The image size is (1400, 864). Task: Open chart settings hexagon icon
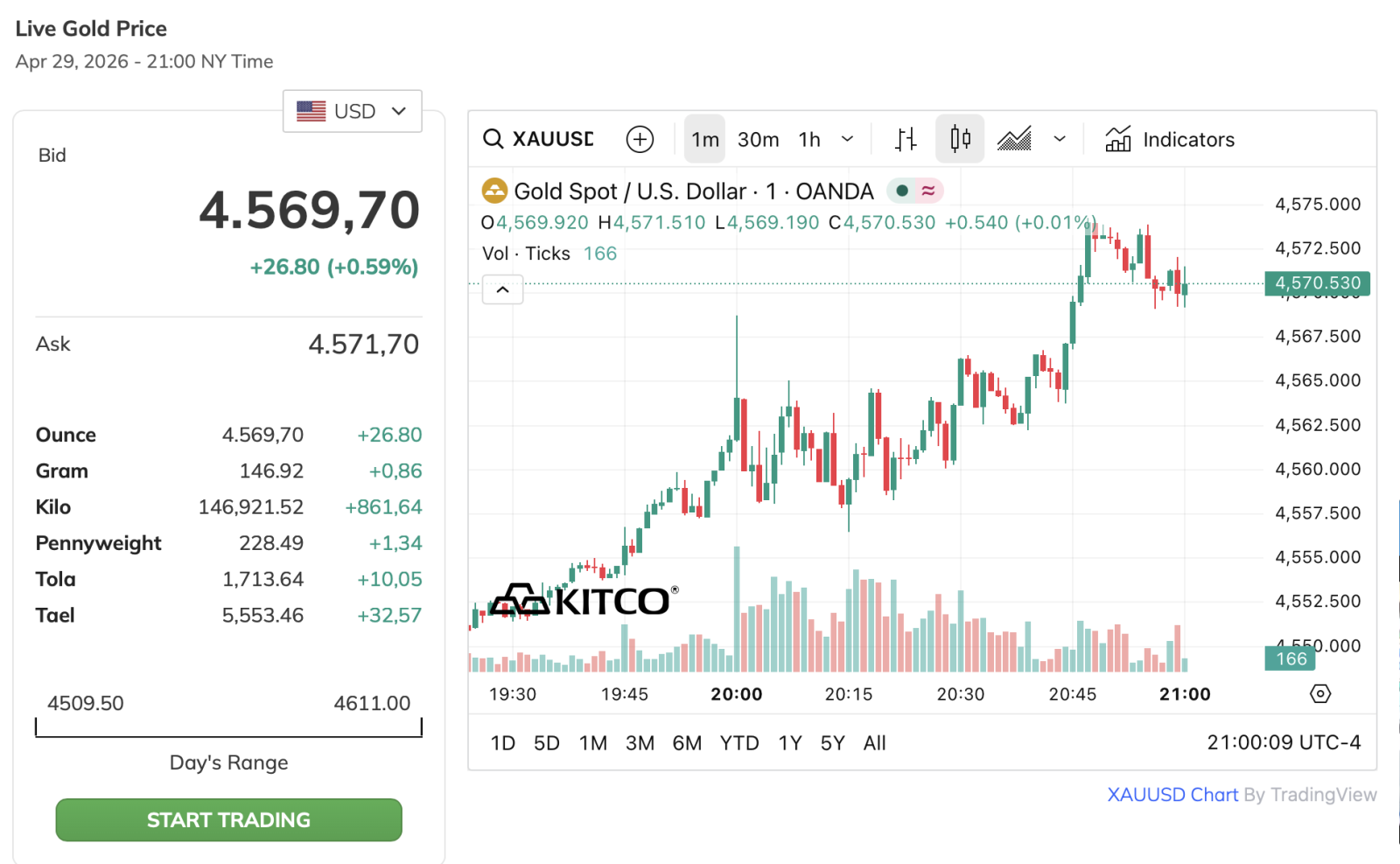[1319, 693]
